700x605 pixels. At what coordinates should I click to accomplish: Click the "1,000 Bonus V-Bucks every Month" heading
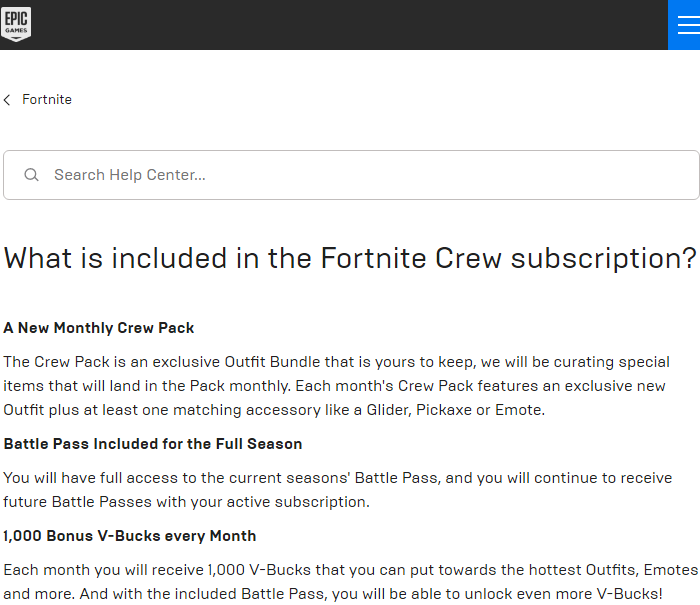(130, 536)
